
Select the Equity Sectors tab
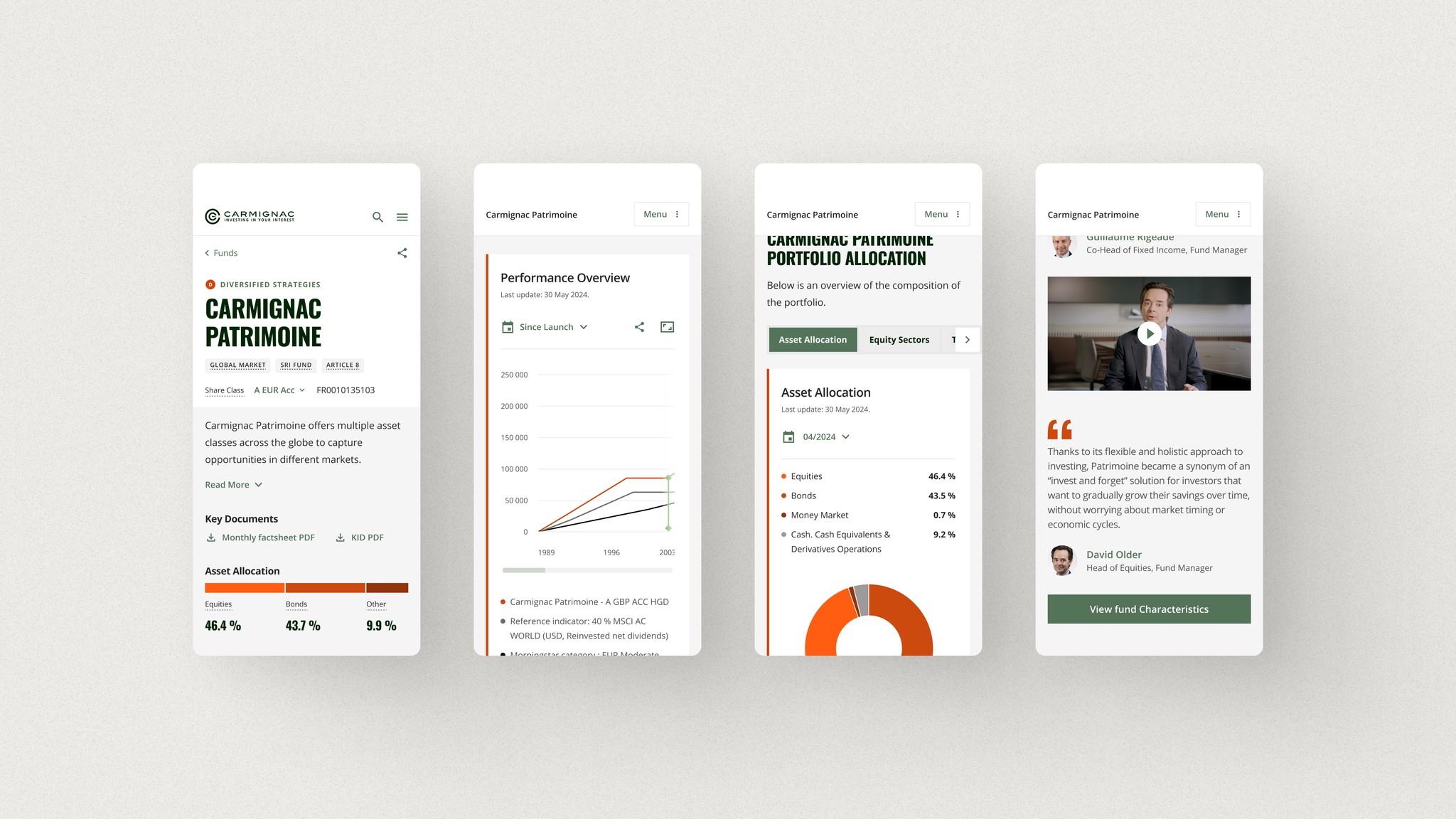point(898,339)
